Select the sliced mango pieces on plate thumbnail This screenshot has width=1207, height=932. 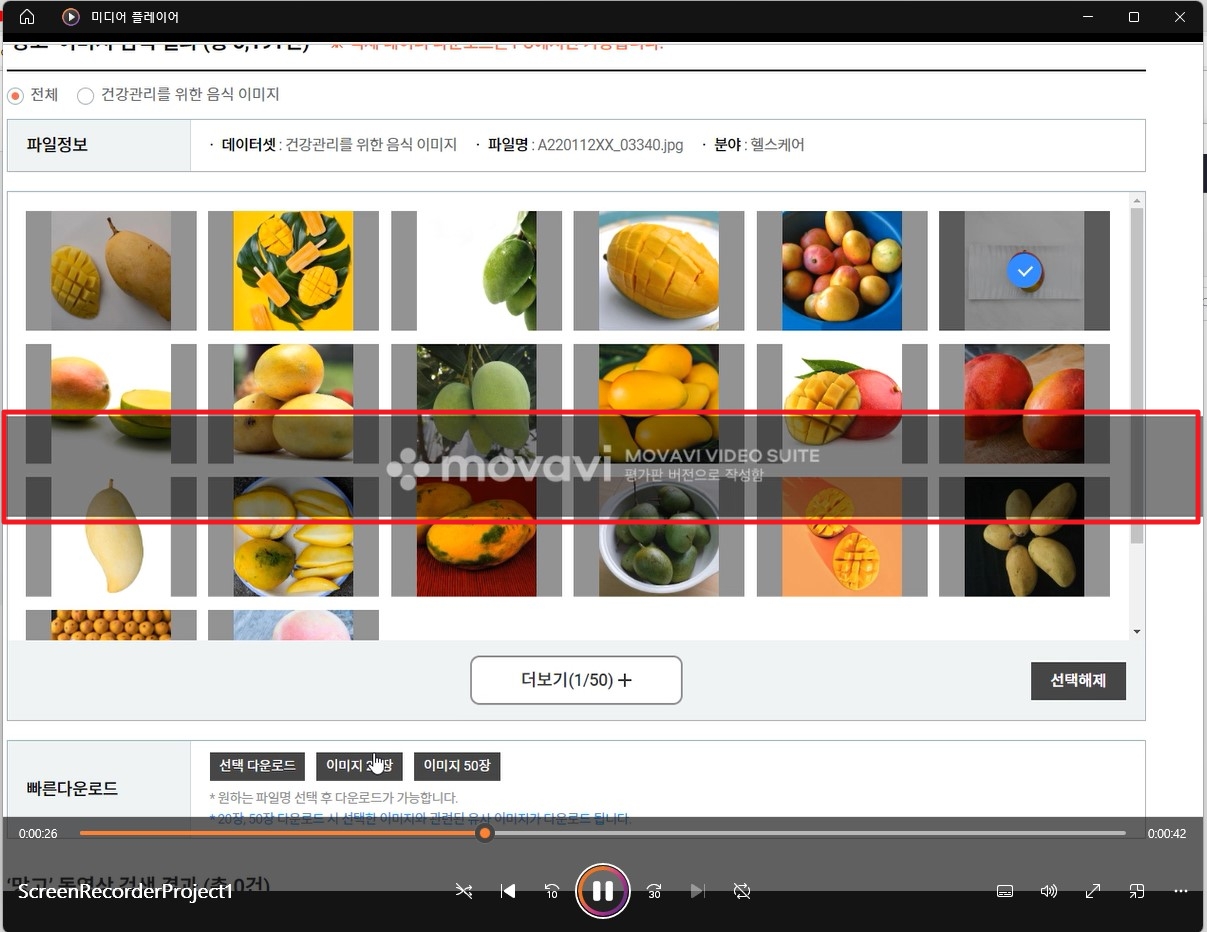(293, 537)
